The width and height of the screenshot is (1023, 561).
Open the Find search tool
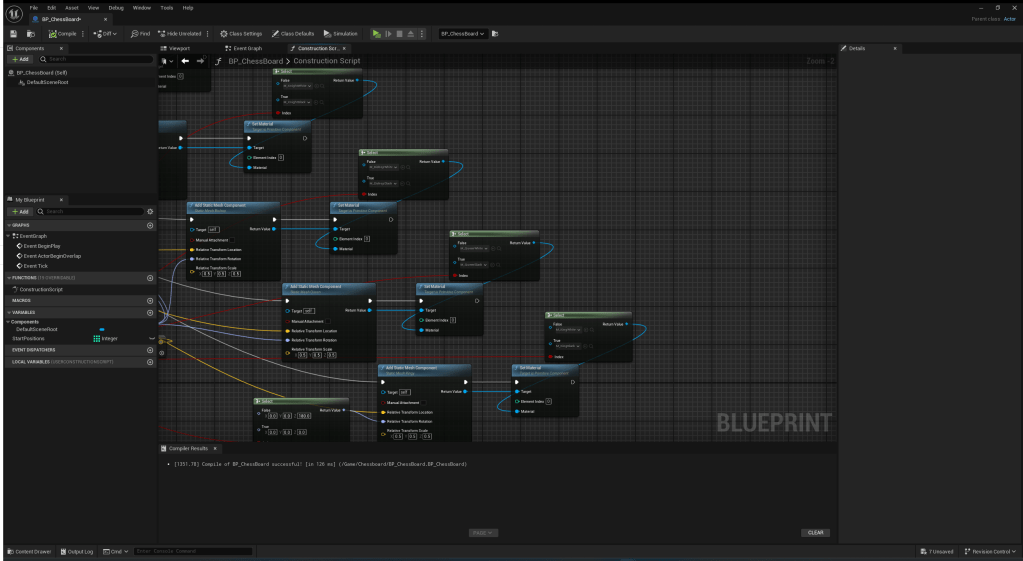click(x=140, y=33)
